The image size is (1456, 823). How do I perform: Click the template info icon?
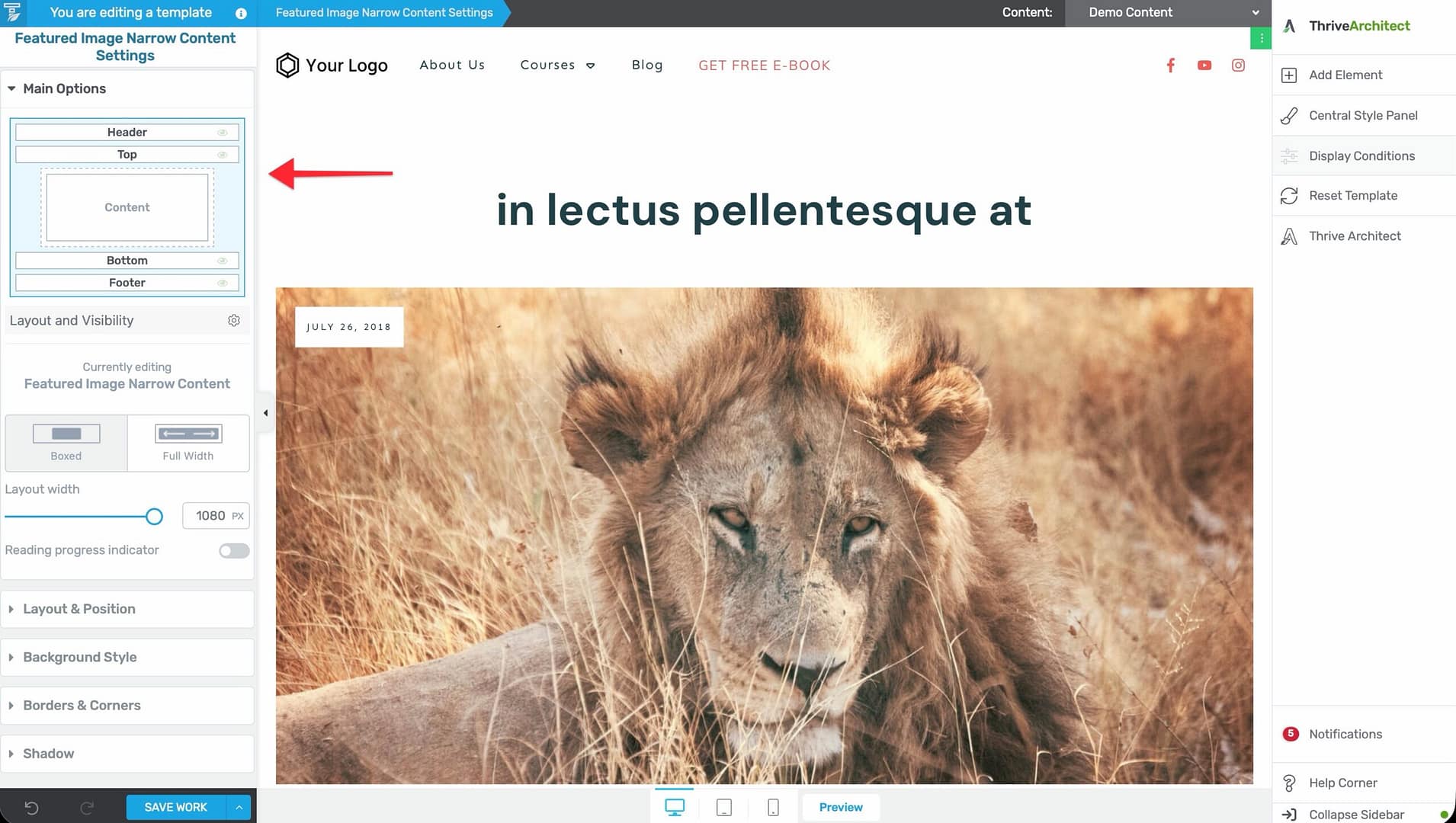tap(241, 13)
